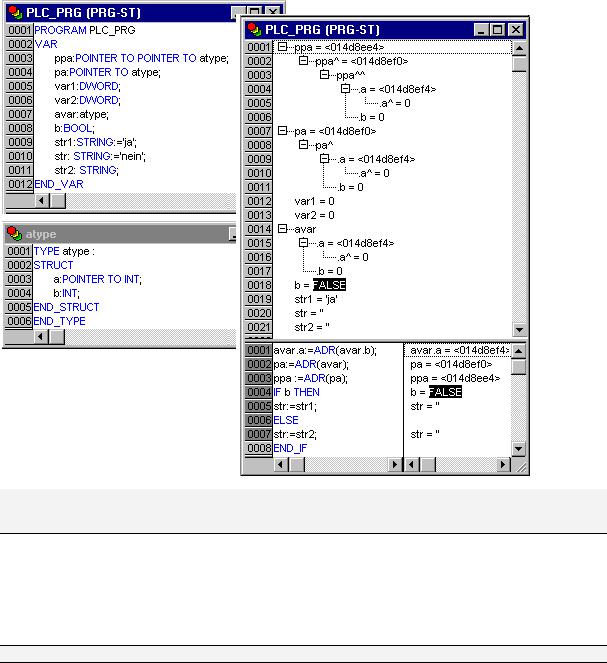Collapse the ppa^^ tree node
The image size is (607, 663).
pyautogui.click(x=324, y=75)
